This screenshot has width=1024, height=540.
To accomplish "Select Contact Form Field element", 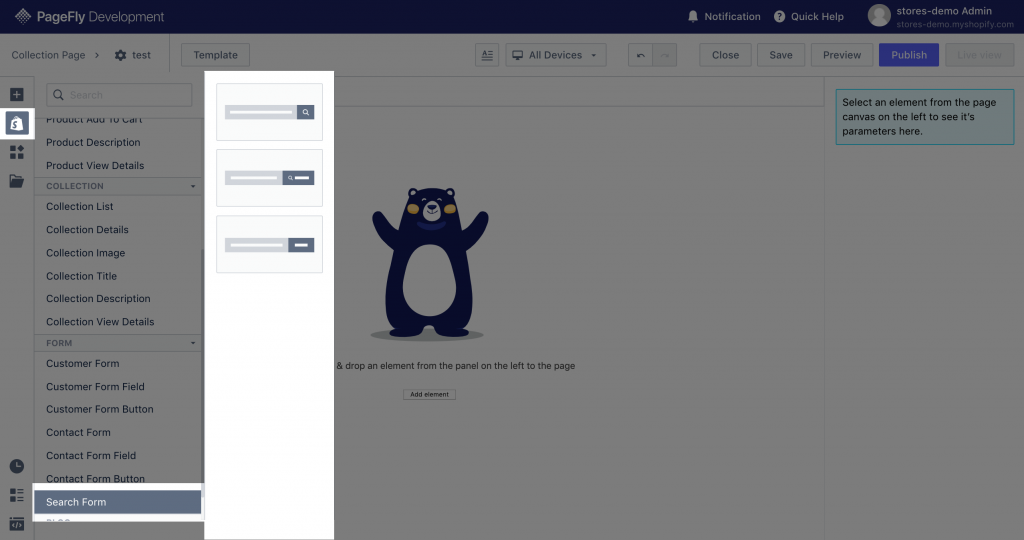I will pos(91,456).
